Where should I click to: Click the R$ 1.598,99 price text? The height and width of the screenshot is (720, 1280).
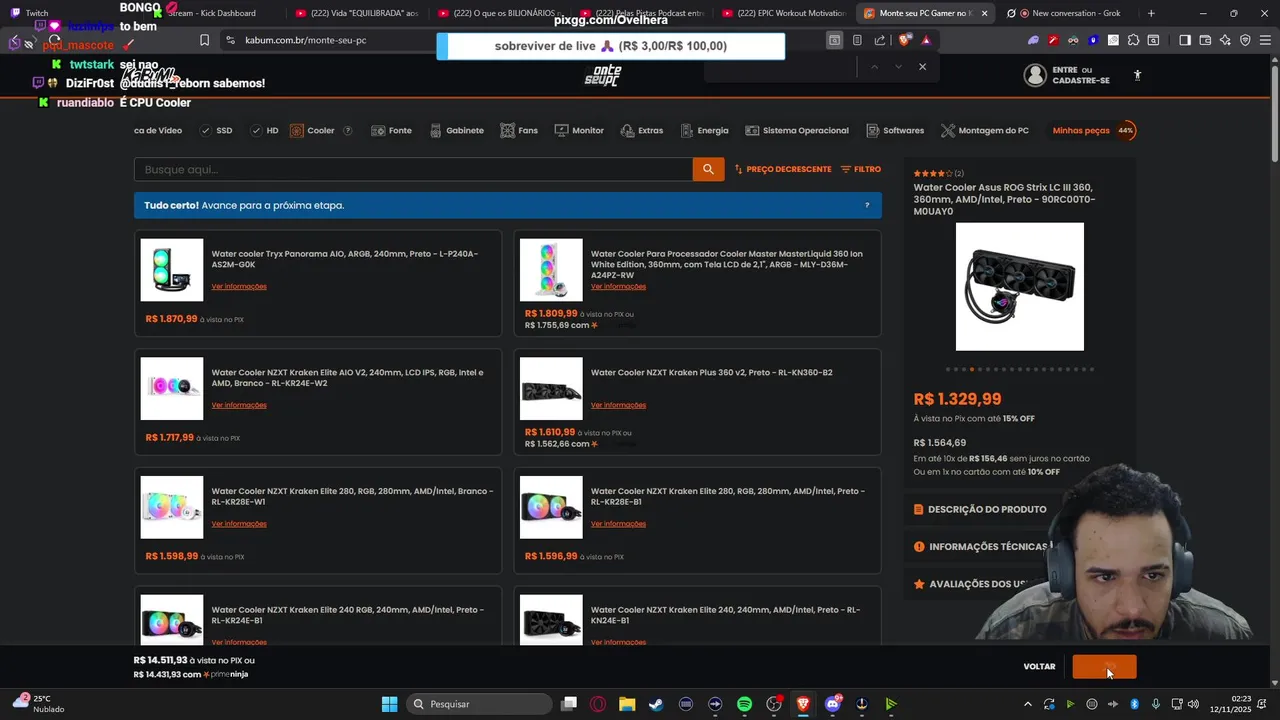click(x=172, y=556)
